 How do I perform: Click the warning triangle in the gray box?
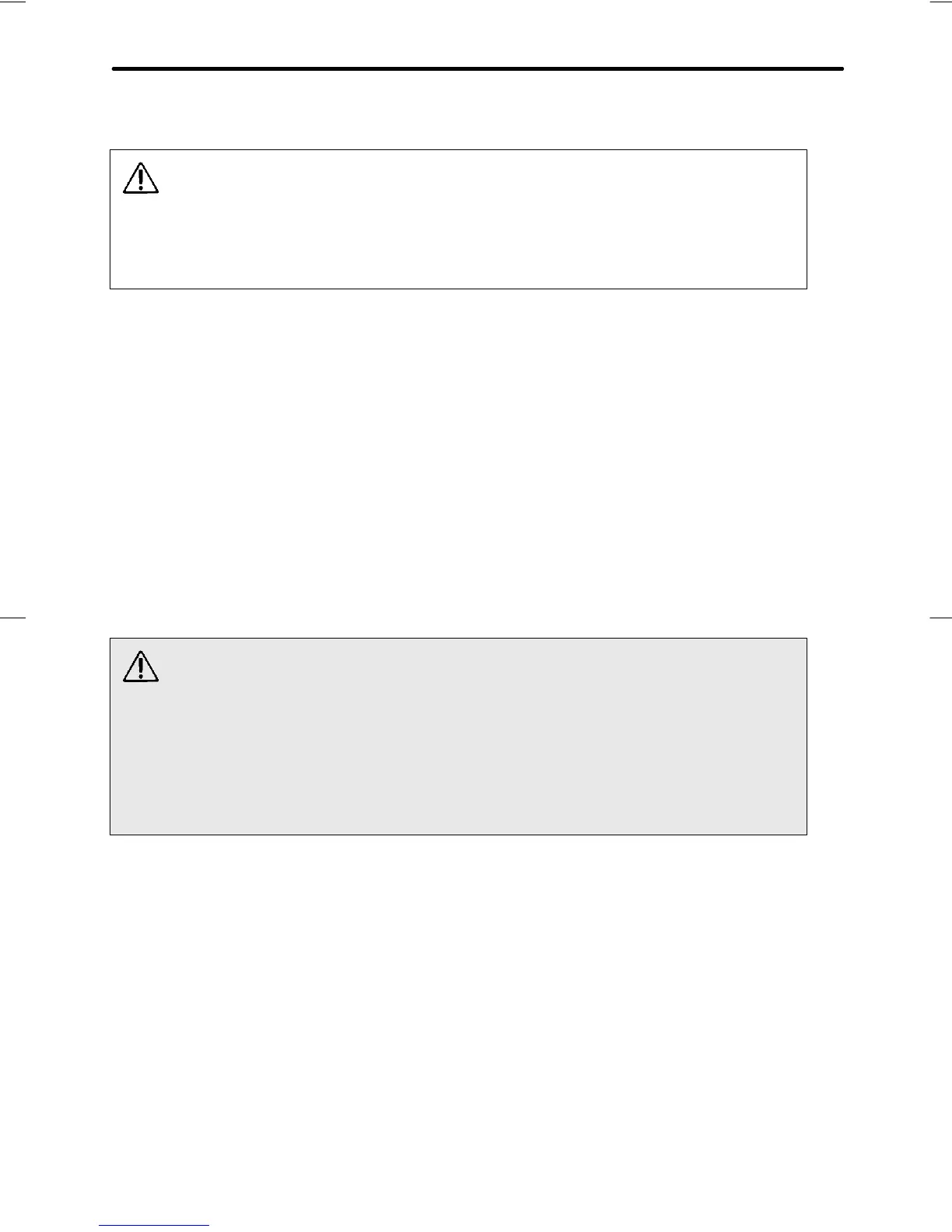pos(141,667)
